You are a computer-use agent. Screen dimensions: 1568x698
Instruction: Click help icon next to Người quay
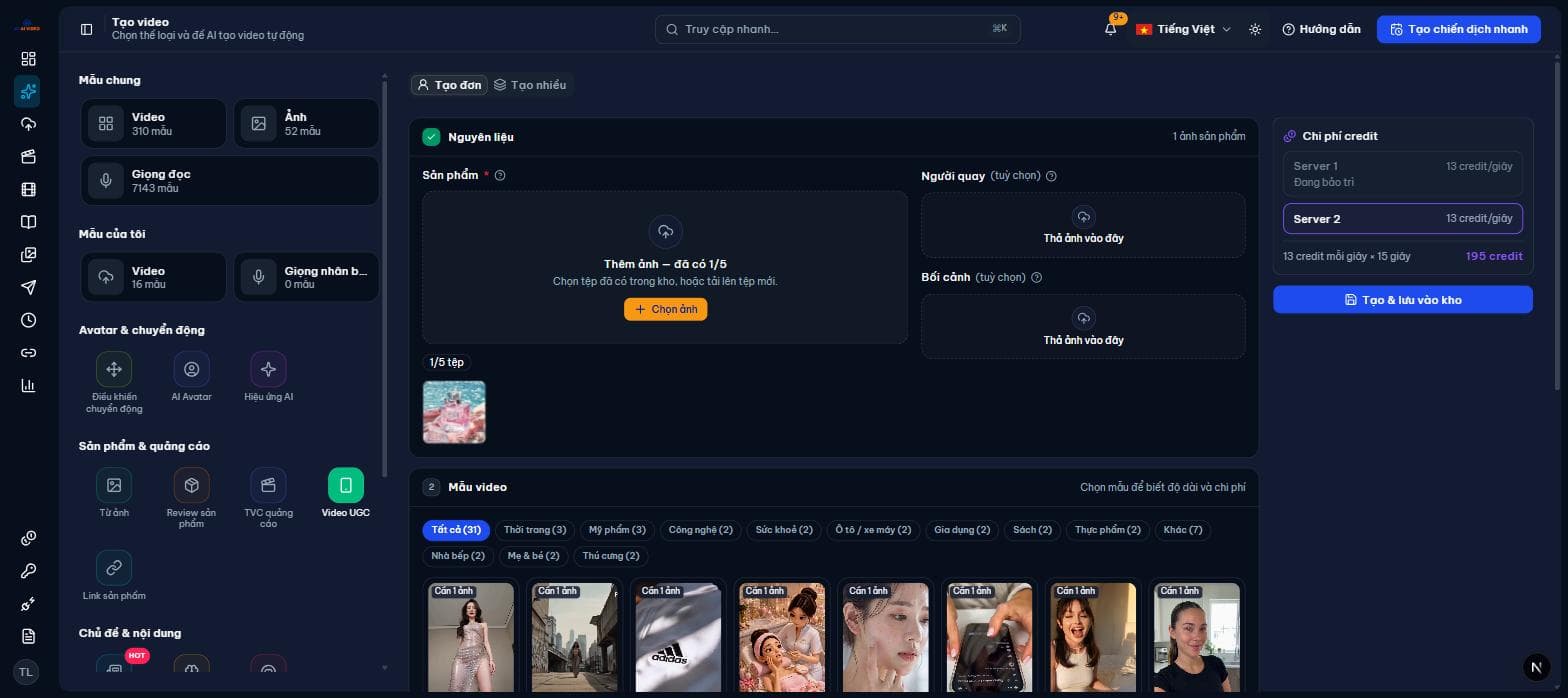(x=1051, y=176)
